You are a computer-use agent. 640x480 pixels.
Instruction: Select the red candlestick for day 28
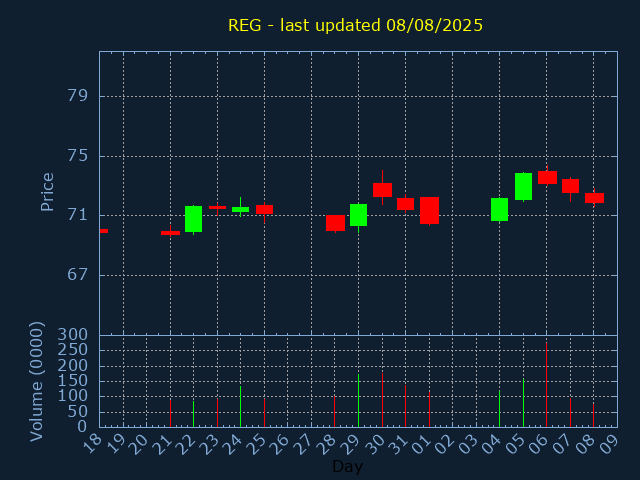click(336, 223)
